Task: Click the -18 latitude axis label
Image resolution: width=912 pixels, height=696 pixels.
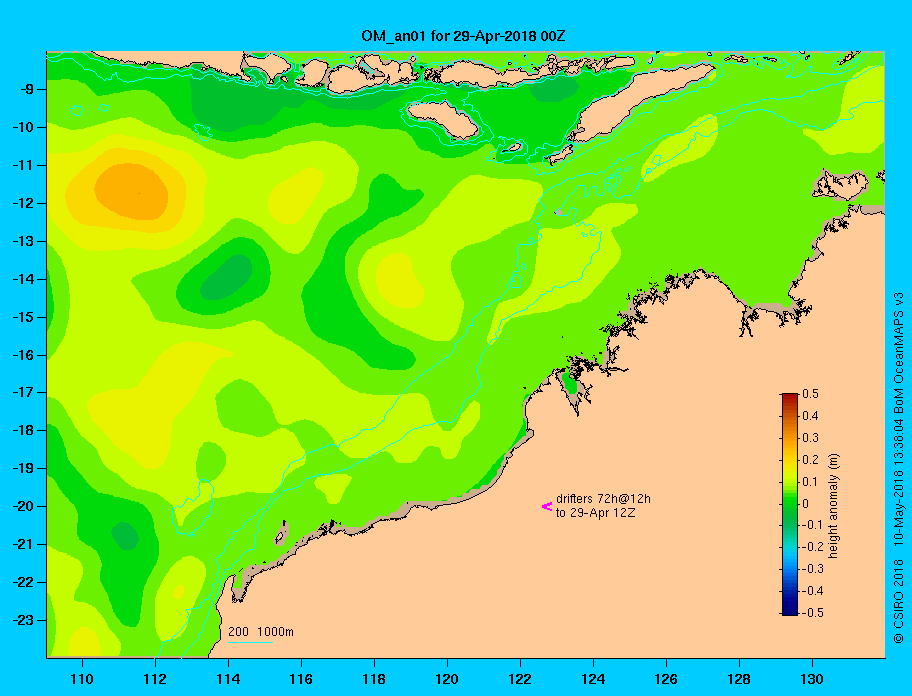Action: (23, 430)
